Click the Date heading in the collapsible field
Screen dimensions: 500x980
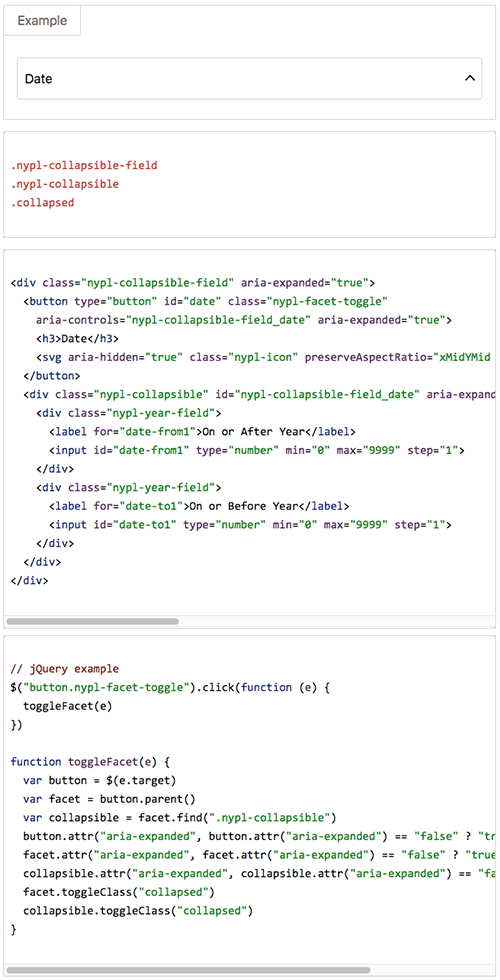tap(38, 79)
